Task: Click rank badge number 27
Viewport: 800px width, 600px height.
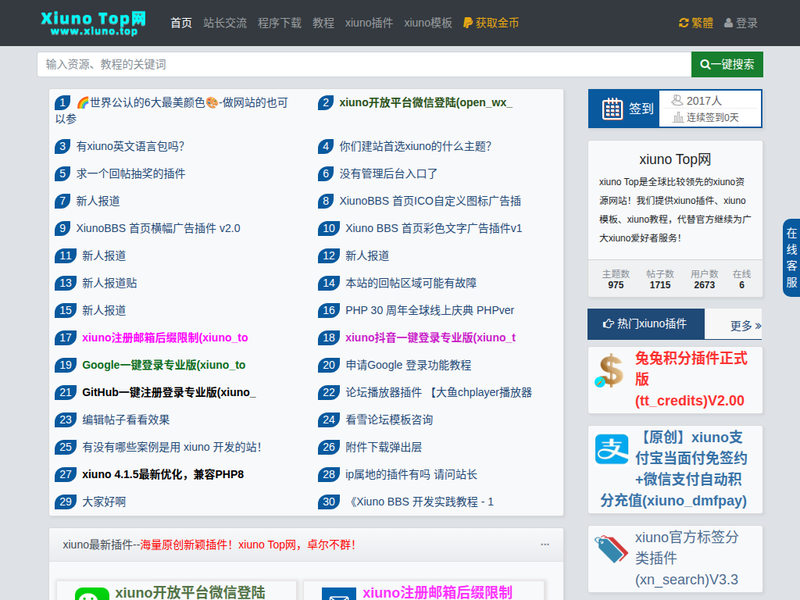Action: (66, 474)
